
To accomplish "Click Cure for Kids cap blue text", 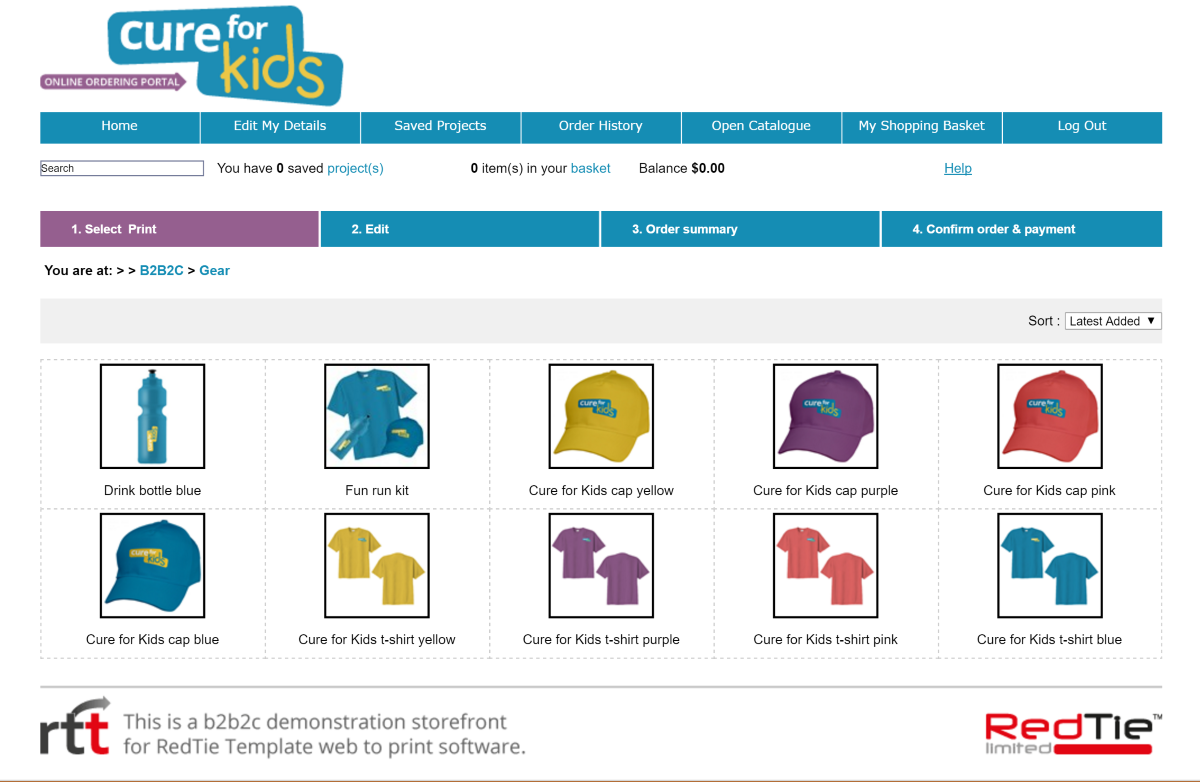I will 153,639.
